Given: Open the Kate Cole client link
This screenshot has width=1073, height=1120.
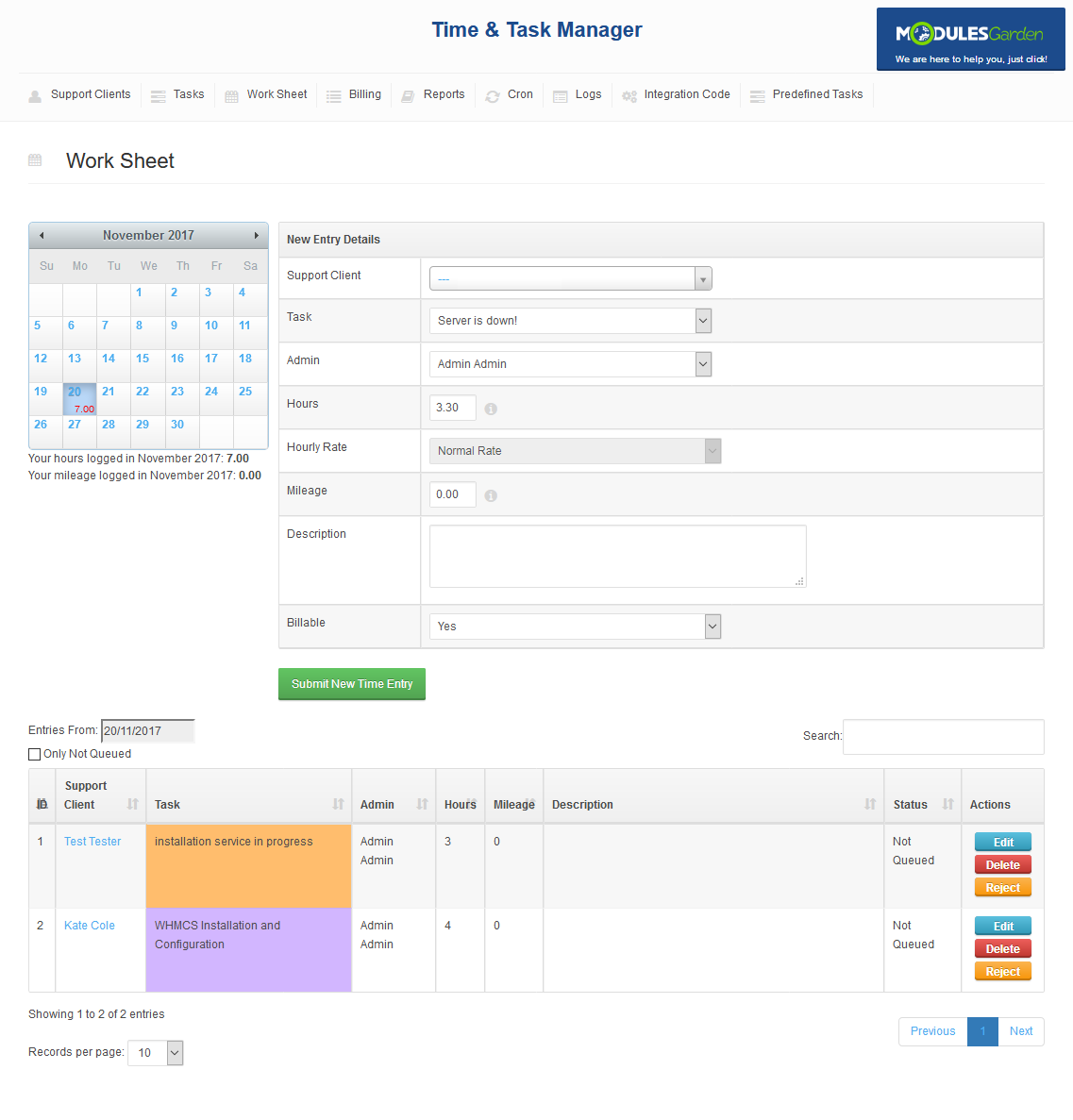Looking at the screenshot, I should (90, 926).
